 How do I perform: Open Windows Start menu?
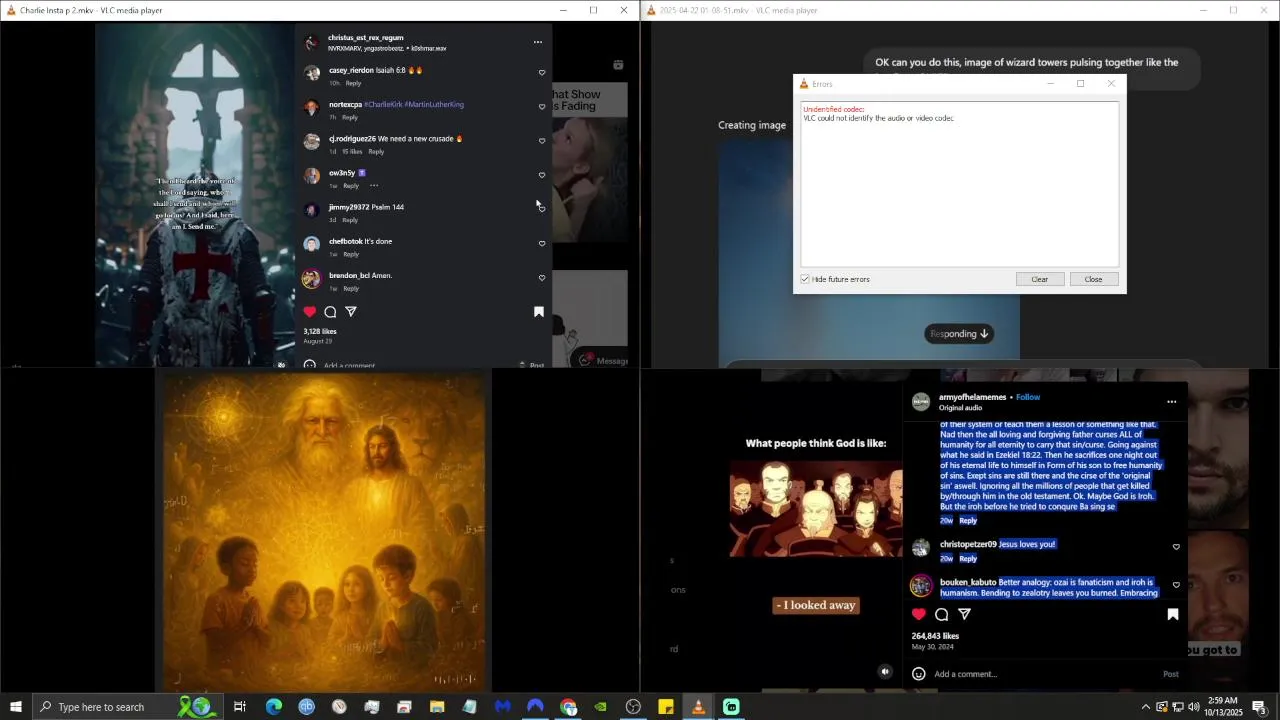click(16, 707)
